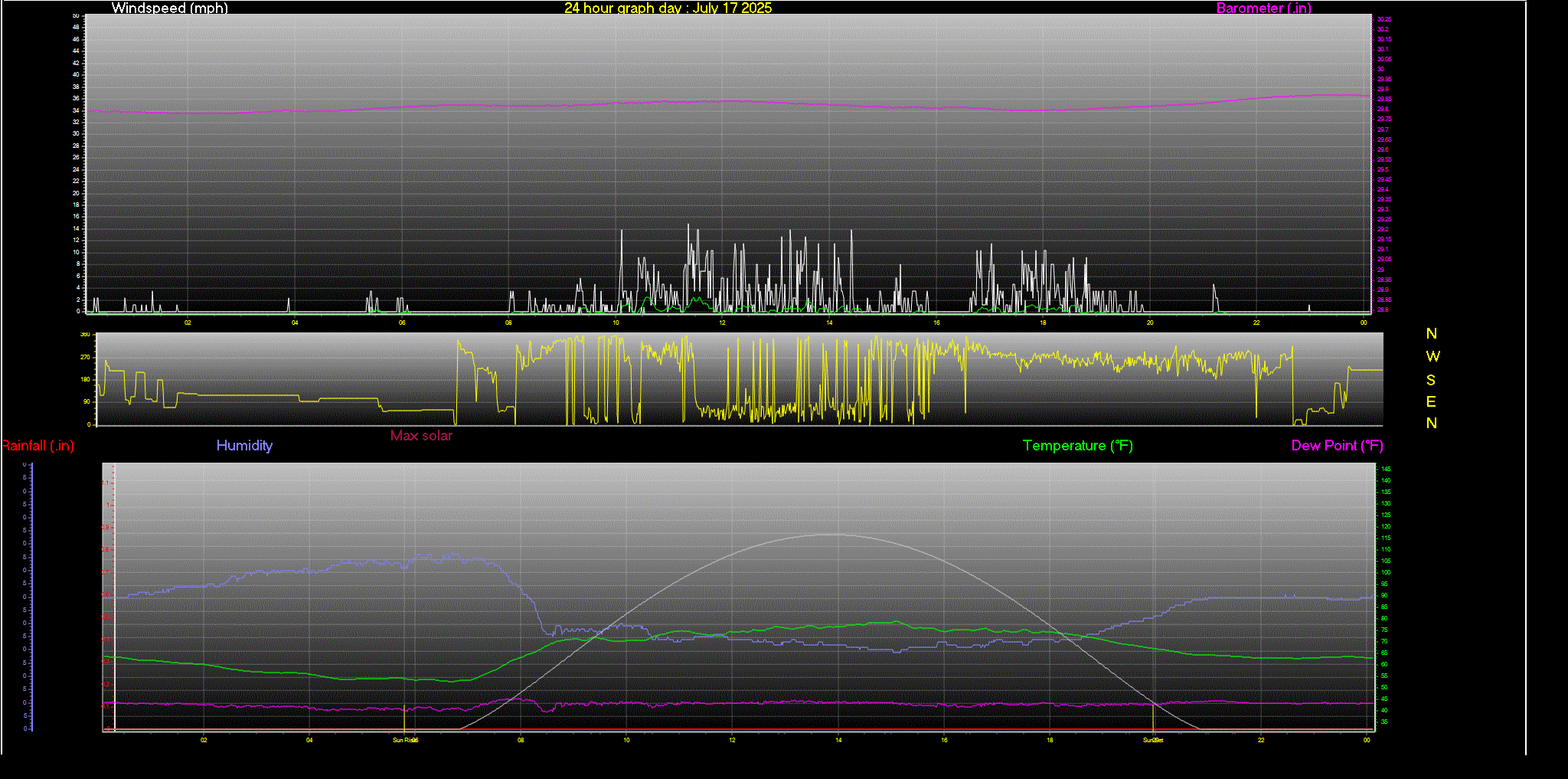Click the bottom 'N' compass letter
The image size is (1568, 779).
[1432, 424]
